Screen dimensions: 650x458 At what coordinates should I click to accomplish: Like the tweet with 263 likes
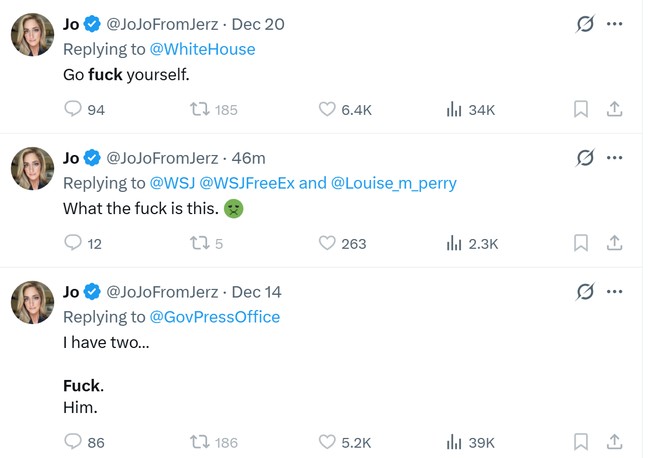(327, 243)
